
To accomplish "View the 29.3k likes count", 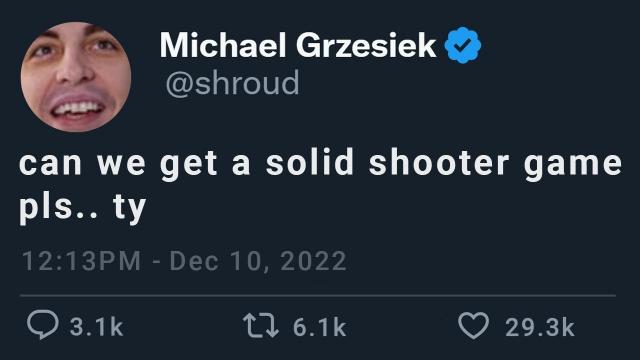I will coord(540,327).
